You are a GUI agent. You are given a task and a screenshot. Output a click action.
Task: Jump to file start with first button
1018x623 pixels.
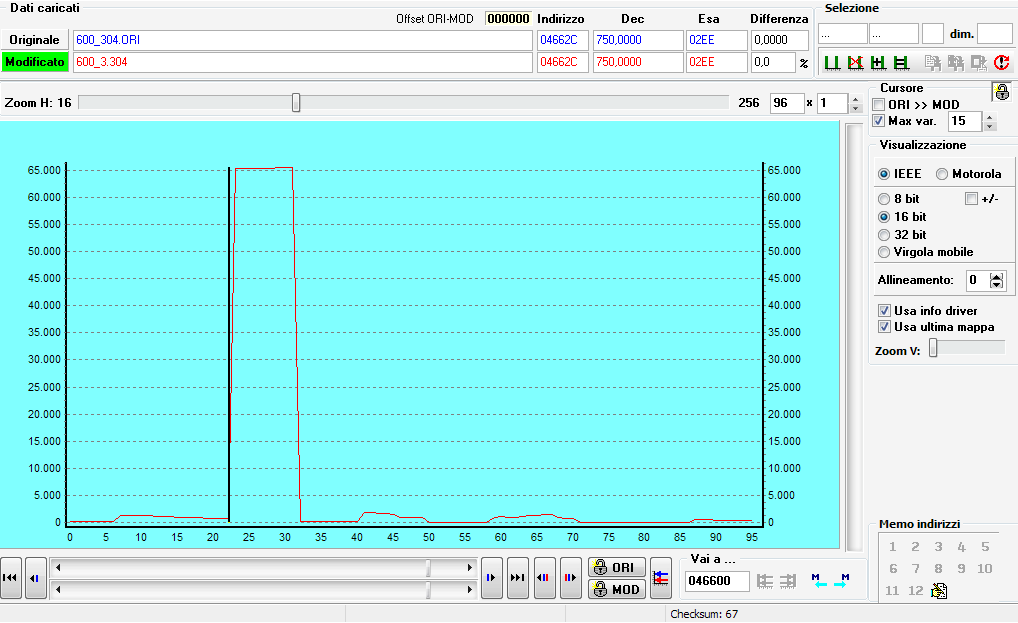tap(10, 578)
